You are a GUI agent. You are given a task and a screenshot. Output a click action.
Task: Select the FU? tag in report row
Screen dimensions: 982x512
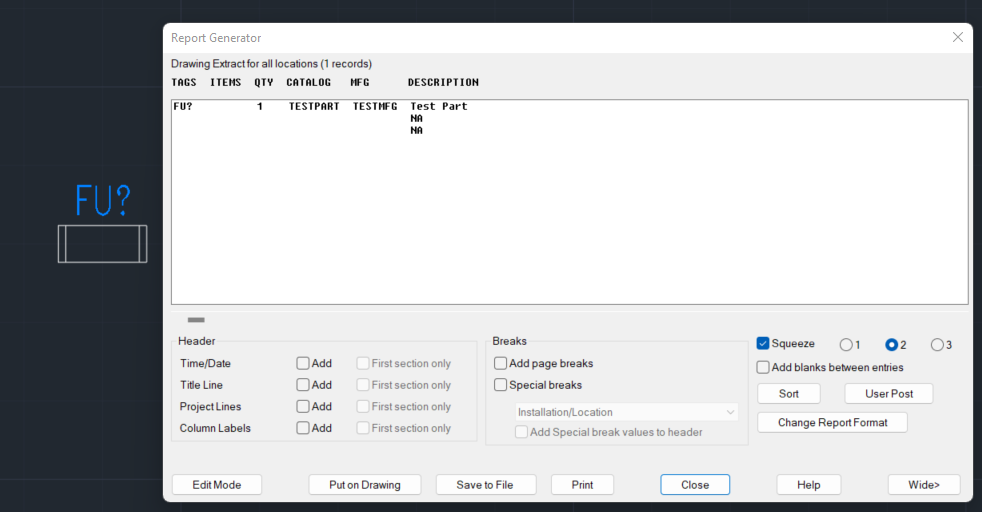pyautogui.click(x=183, y=106)
